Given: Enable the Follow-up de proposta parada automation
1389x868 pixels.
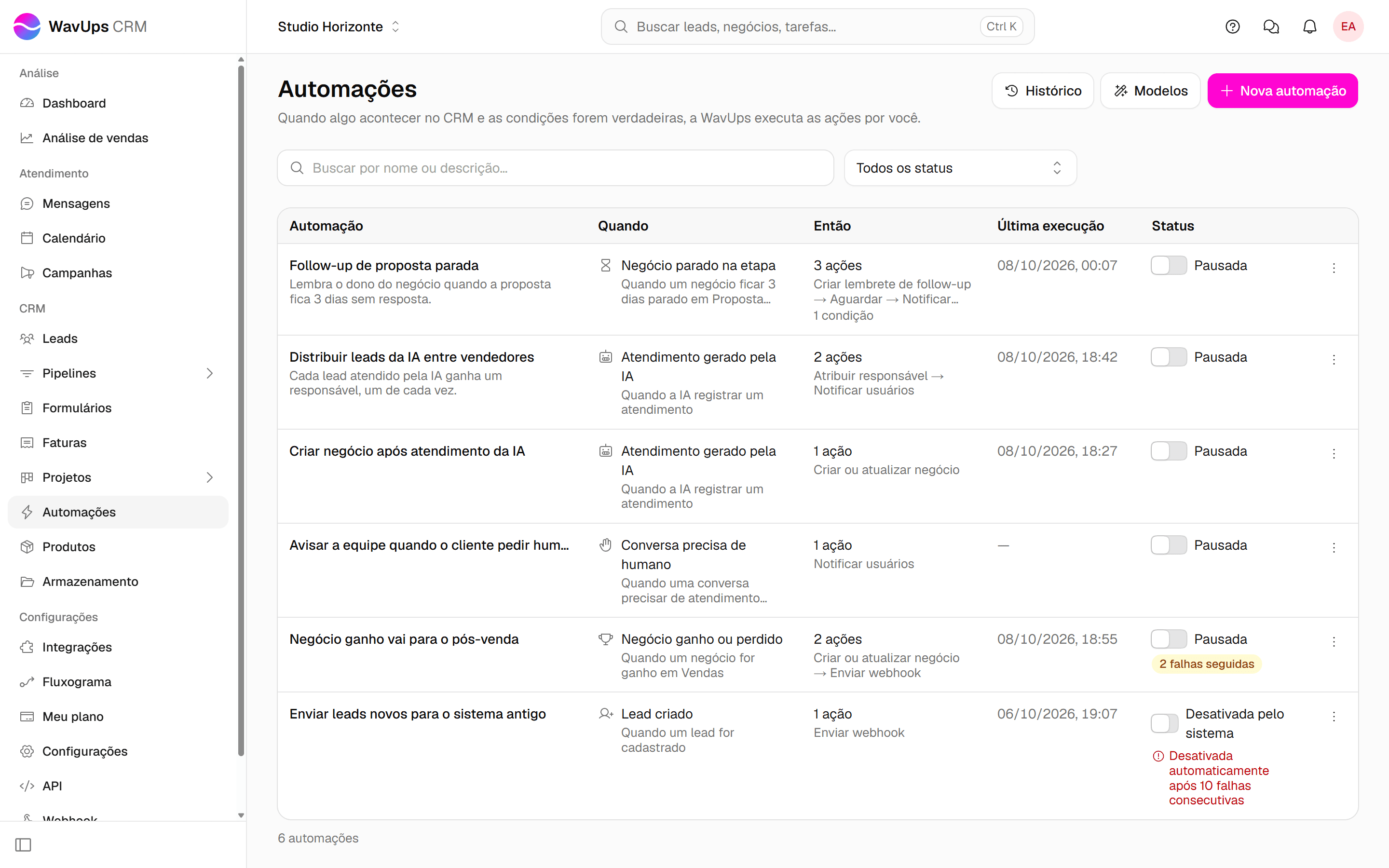Looking at the screenshot, I should click(1169, 265).
